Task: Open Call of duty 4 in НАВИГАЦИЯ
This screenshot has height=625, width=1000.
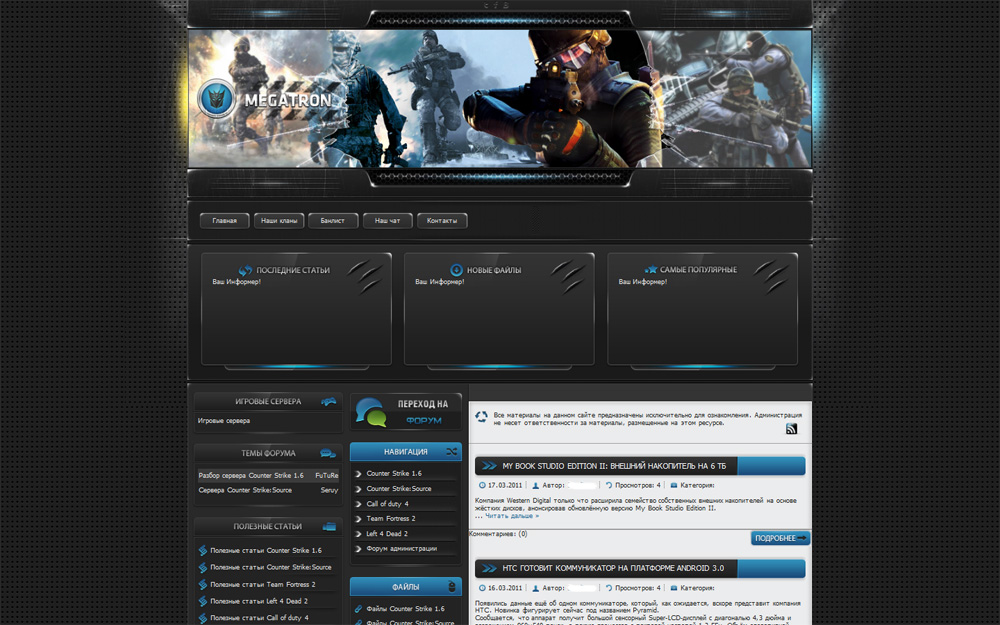Action: pyautogui.click(x=388, y=504)
